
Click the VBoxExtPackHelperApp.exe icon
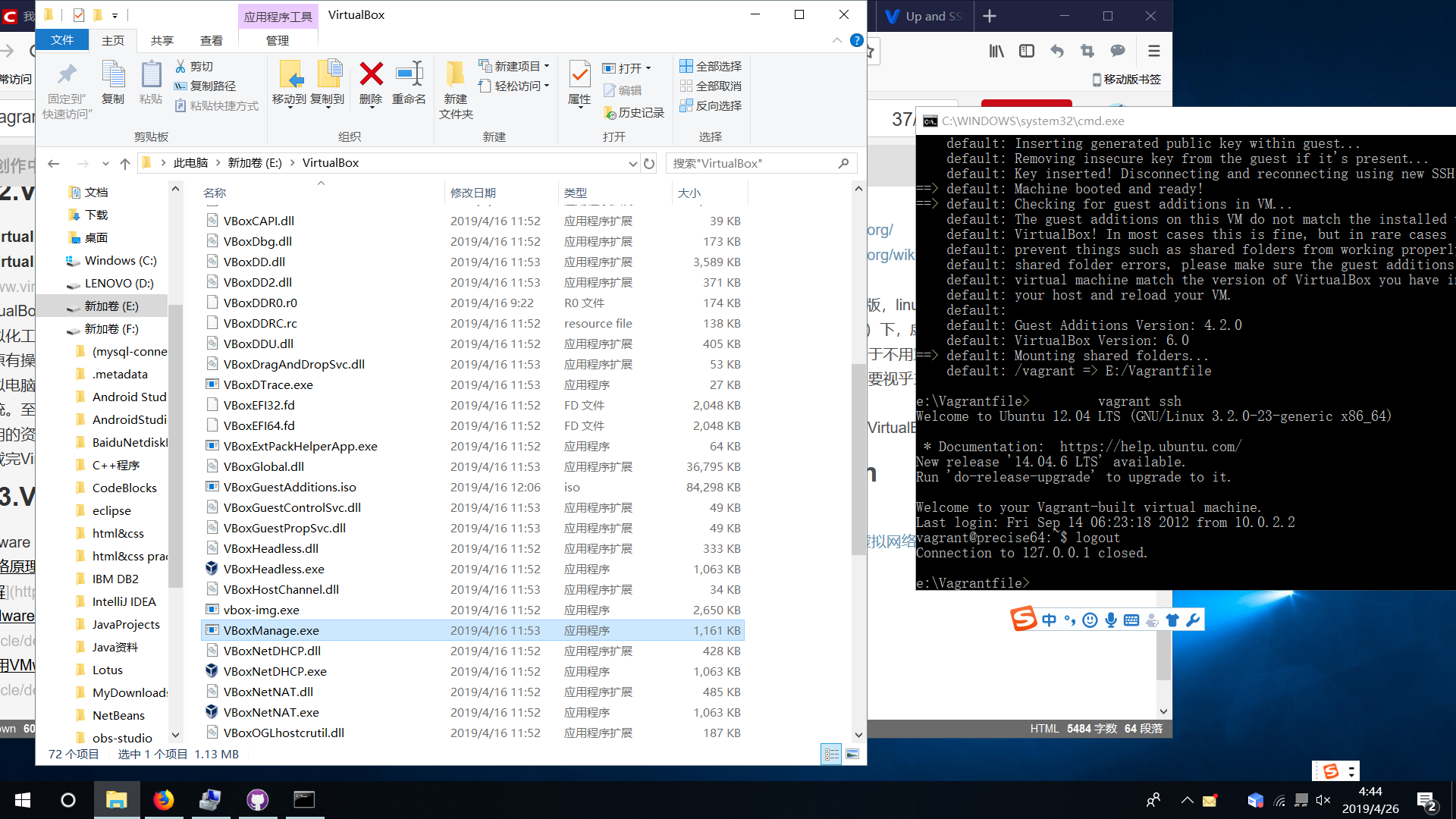[210, 445]
